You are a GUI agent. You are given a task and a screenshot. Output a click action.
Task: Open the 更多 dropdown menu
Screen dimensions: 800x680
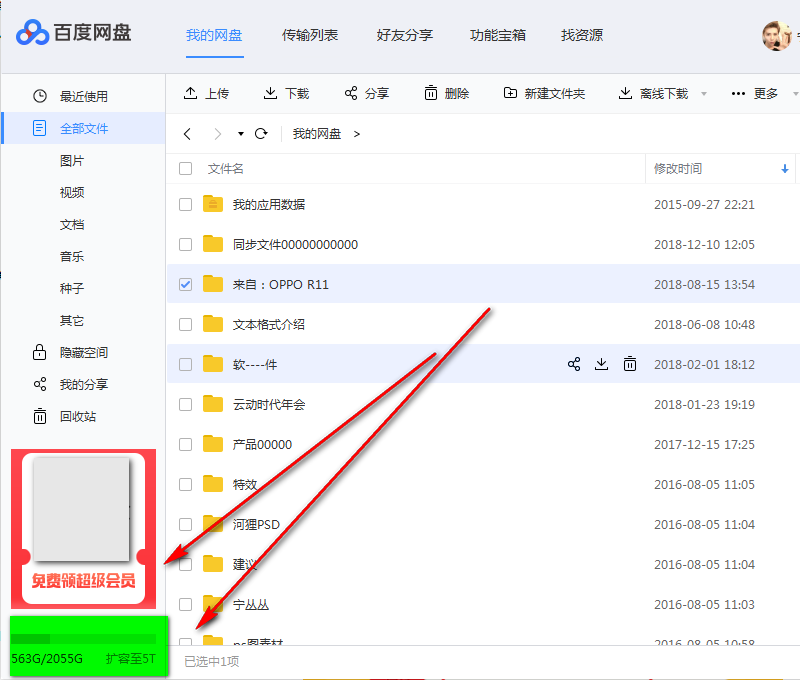coord(755,93)
